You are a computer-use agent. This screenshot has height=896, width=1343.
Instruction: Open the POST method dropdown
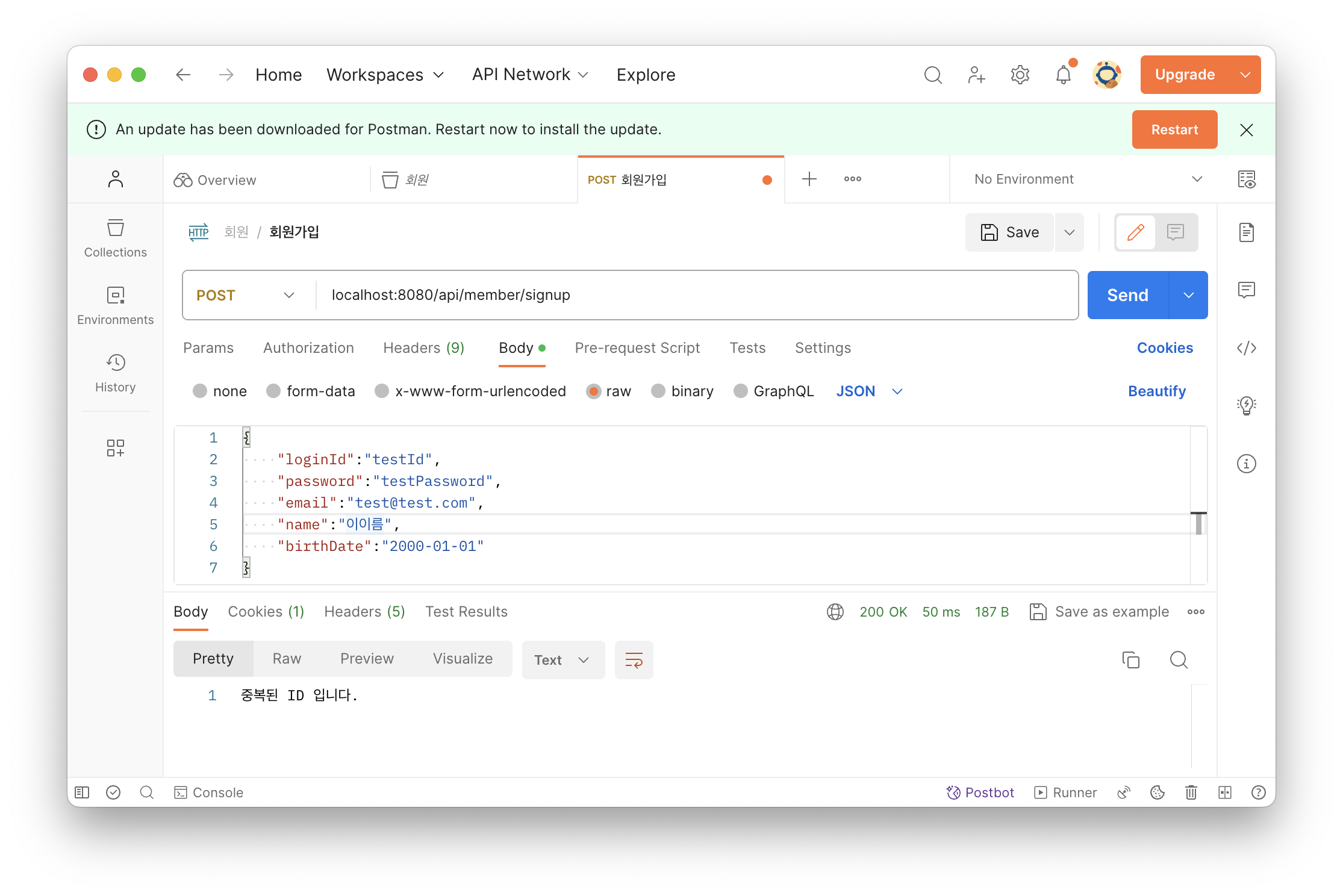[246, 295]
